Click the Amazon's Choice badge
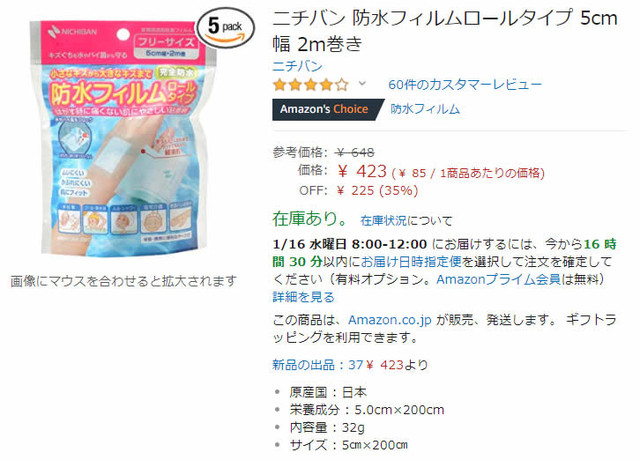 point(328,109)
